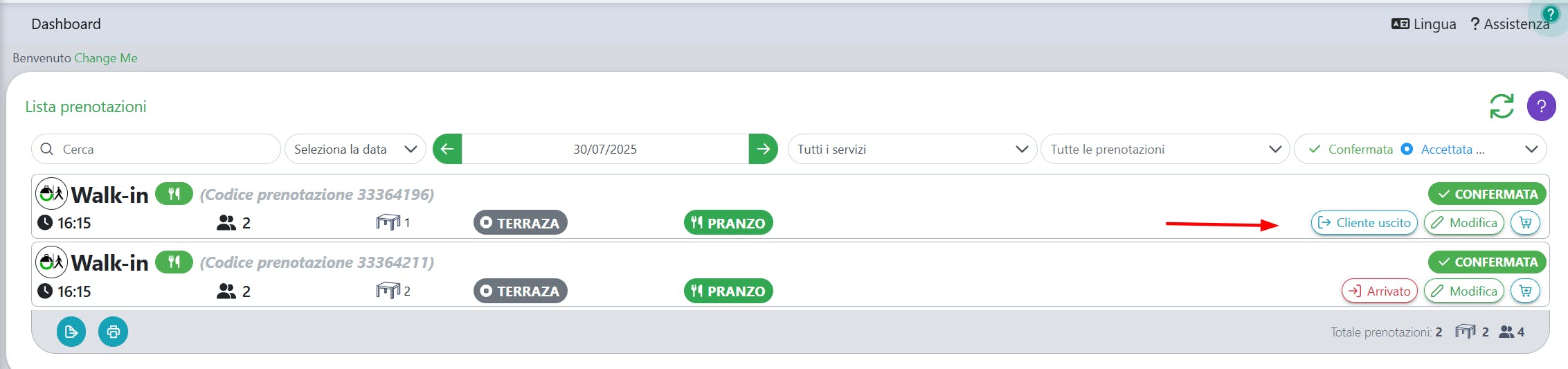Advance to next date with right arrow

click(763, 149)
